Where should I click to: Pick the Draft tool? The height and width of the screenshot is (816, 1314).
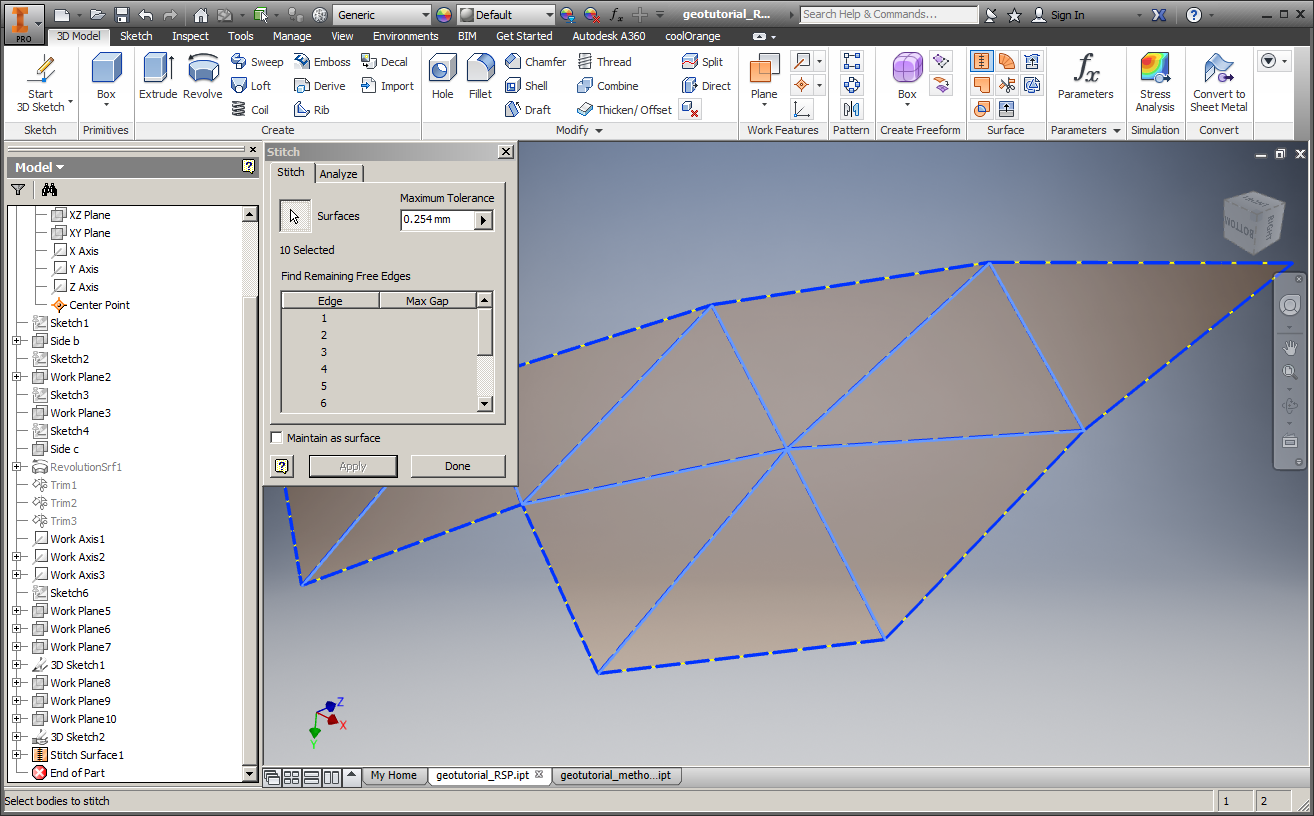coord(527,110)
